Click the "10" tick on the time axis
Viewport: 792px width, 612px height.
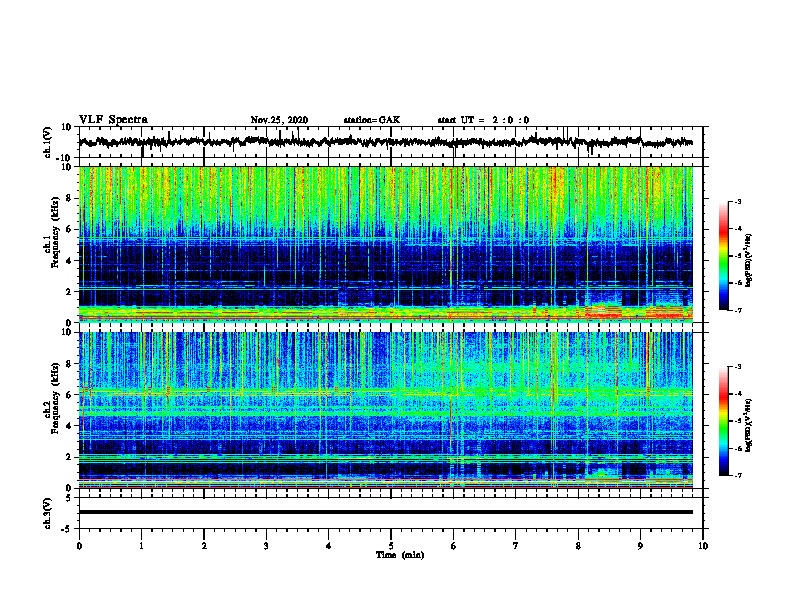pos(703,546)
